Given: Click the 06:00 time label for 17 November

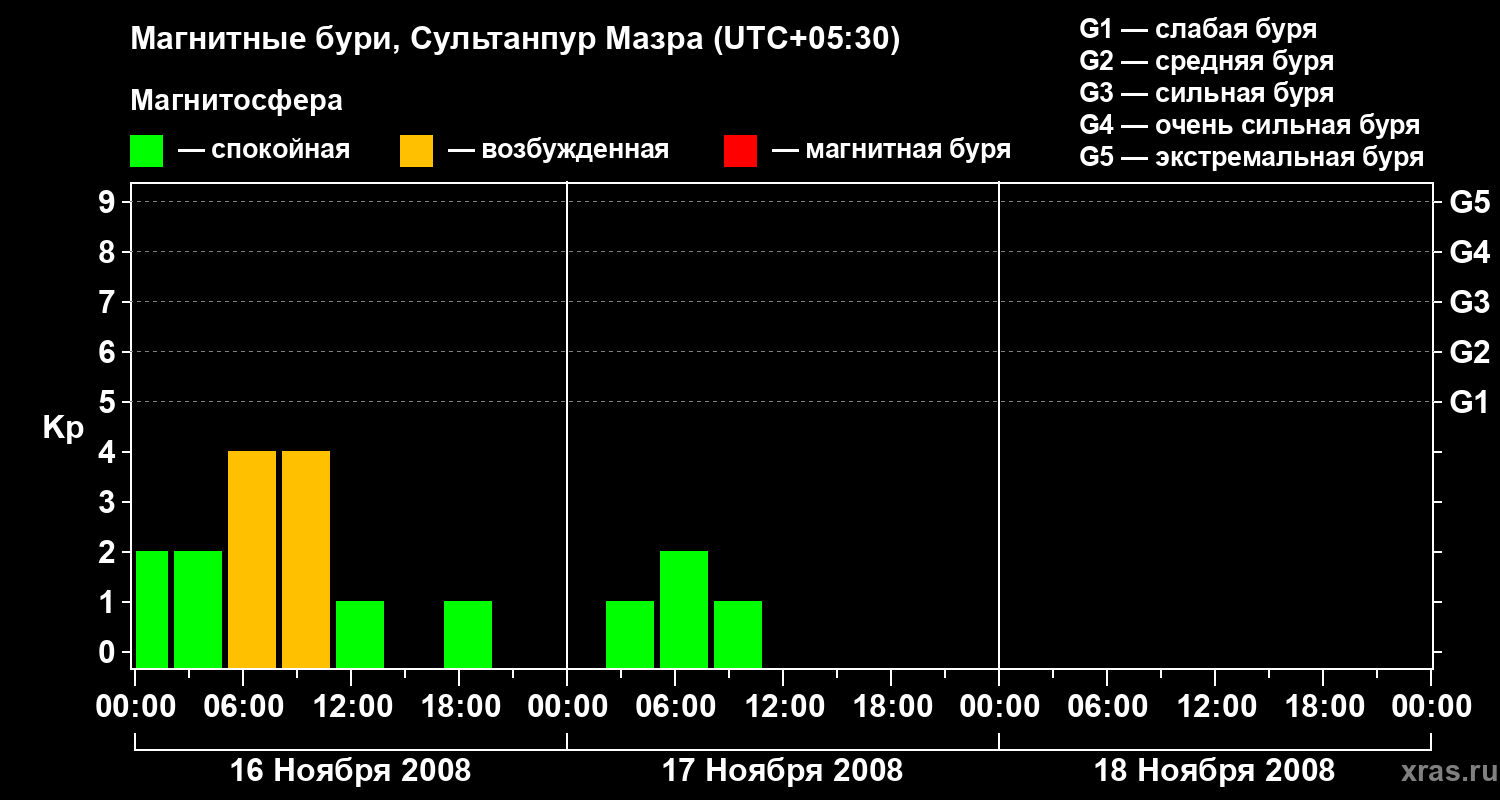Looking at the screenshot, I should pyautogui.click(x=676, y=707).
